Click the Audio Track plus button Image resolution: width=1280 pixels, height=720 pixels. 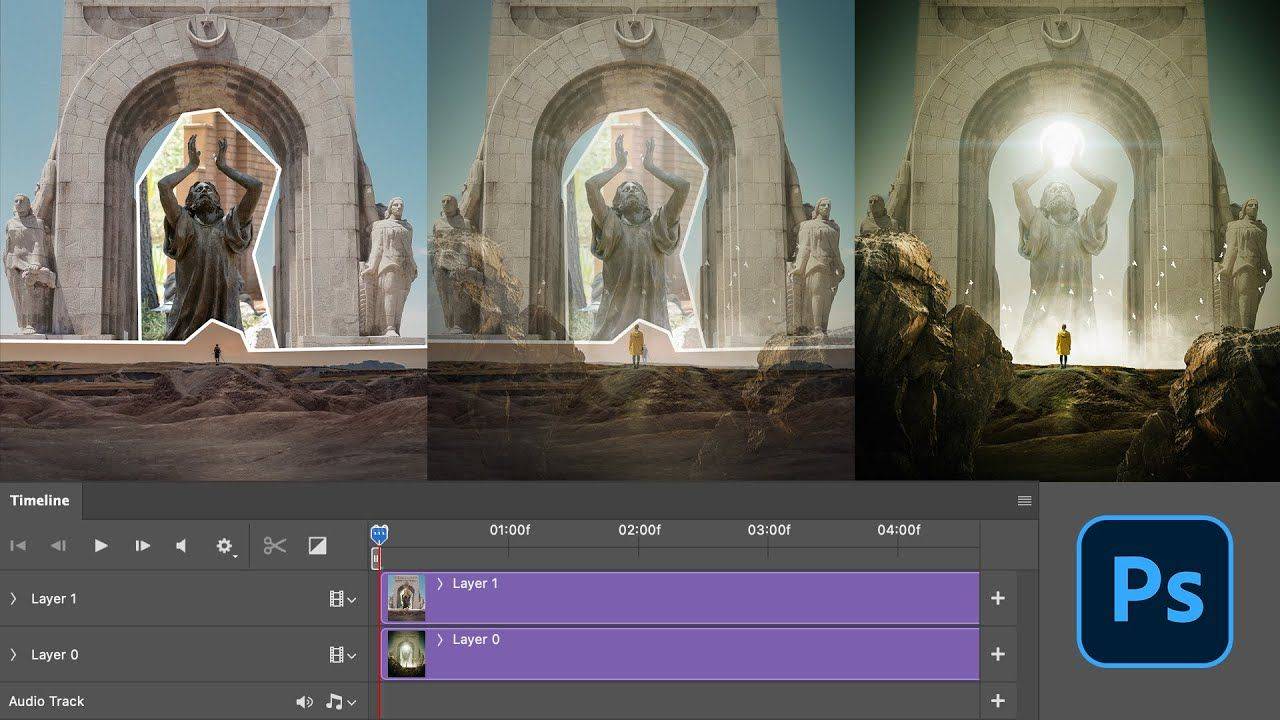(x=997, y=701)
